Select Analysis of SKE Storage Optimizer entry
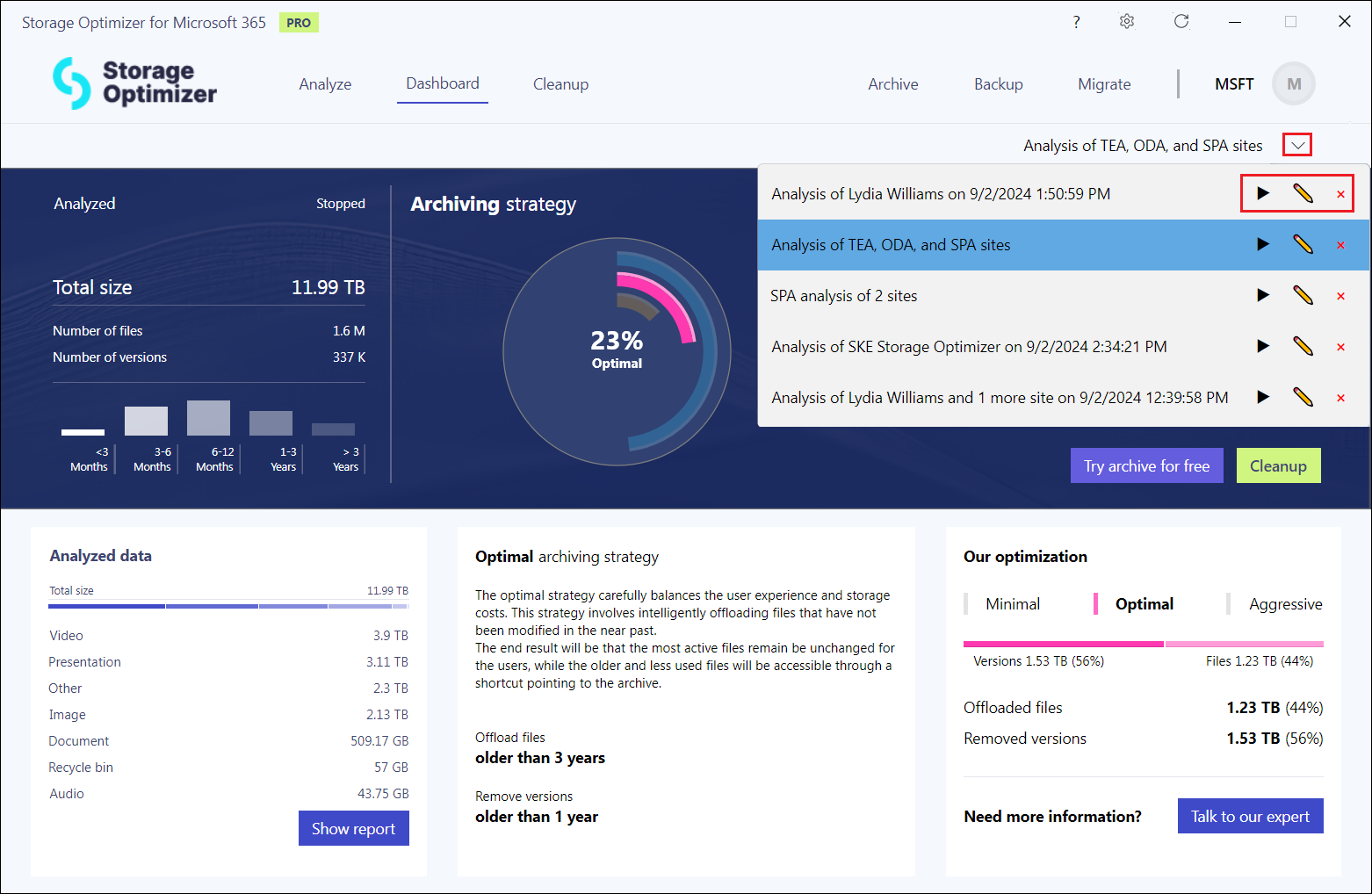The height and width of the screenshot is (894, 1372). point(969,347)
